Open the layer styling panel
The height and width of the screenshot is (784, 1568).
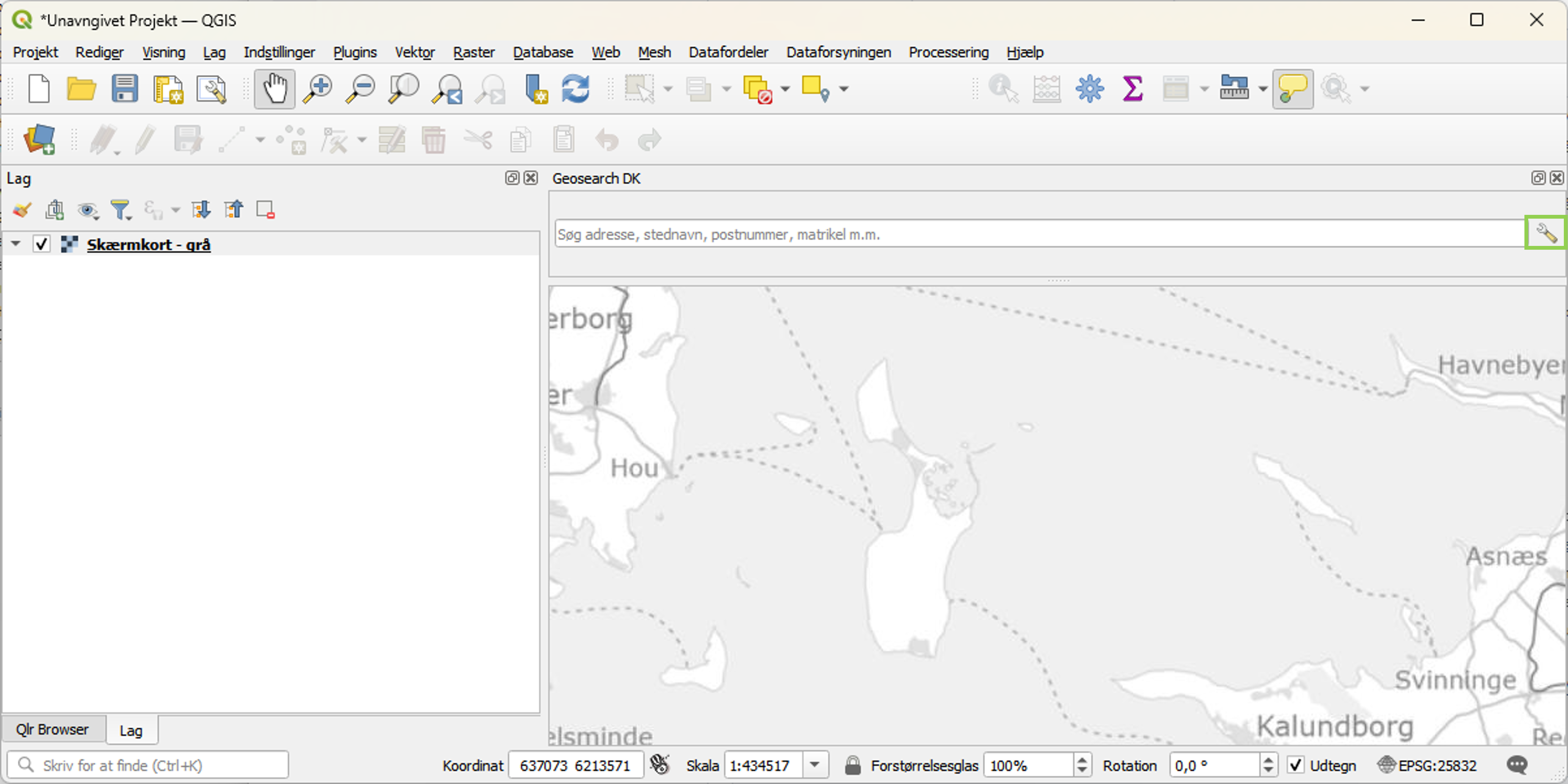coord(21,210)
